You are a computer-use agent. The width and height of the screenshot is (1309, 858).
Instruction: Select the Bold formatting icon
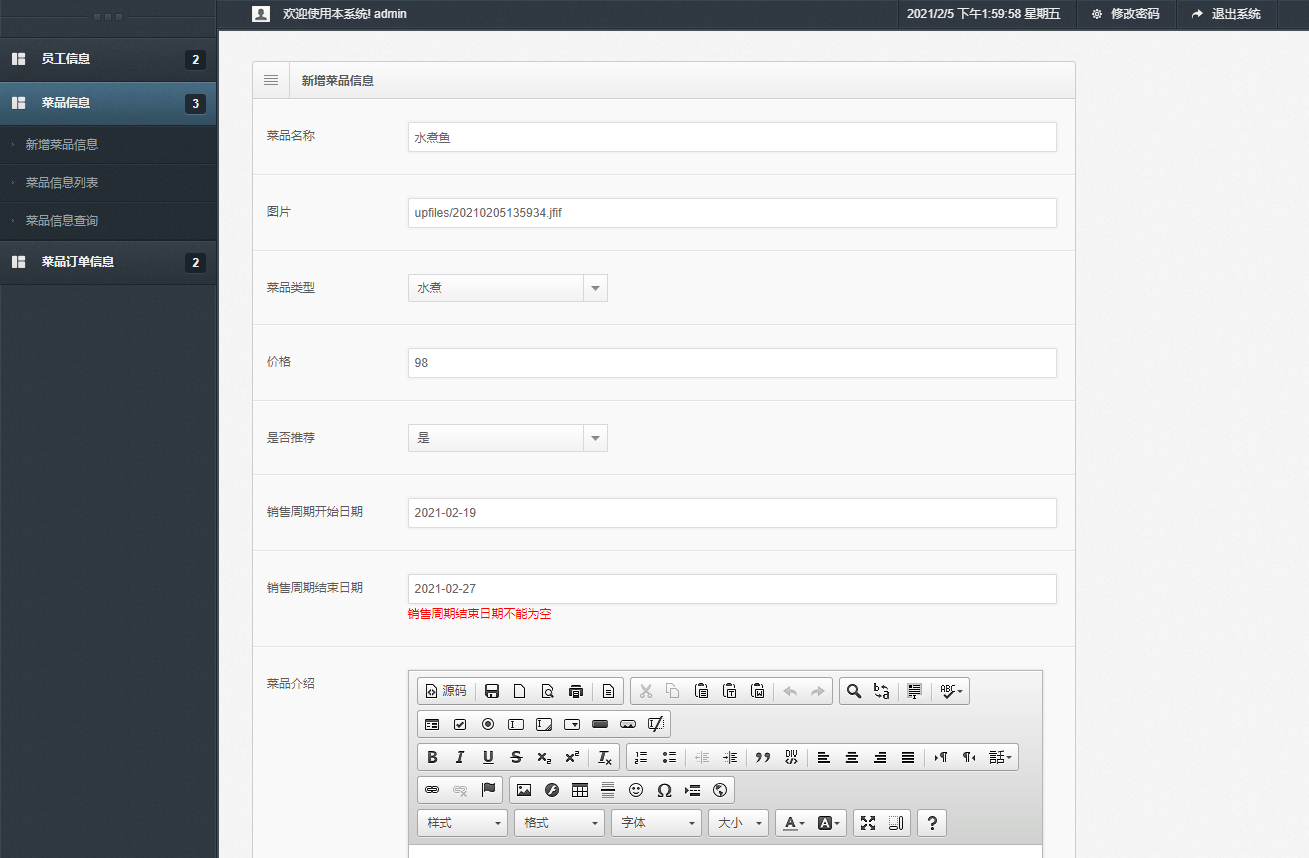pyautogui.click(x=431, y=757)
